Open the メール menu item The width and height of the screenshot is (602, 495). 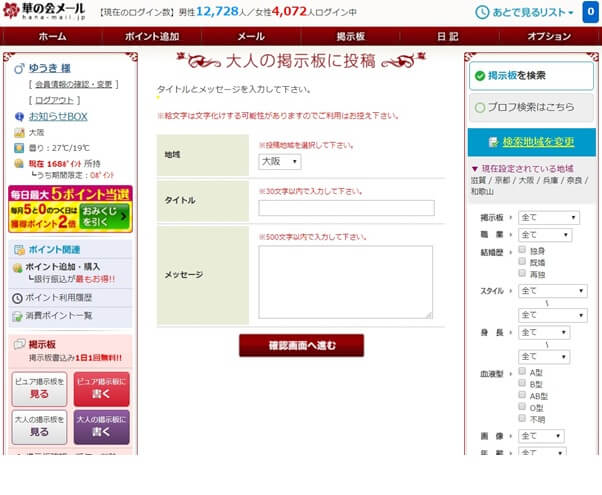(251, 36)
